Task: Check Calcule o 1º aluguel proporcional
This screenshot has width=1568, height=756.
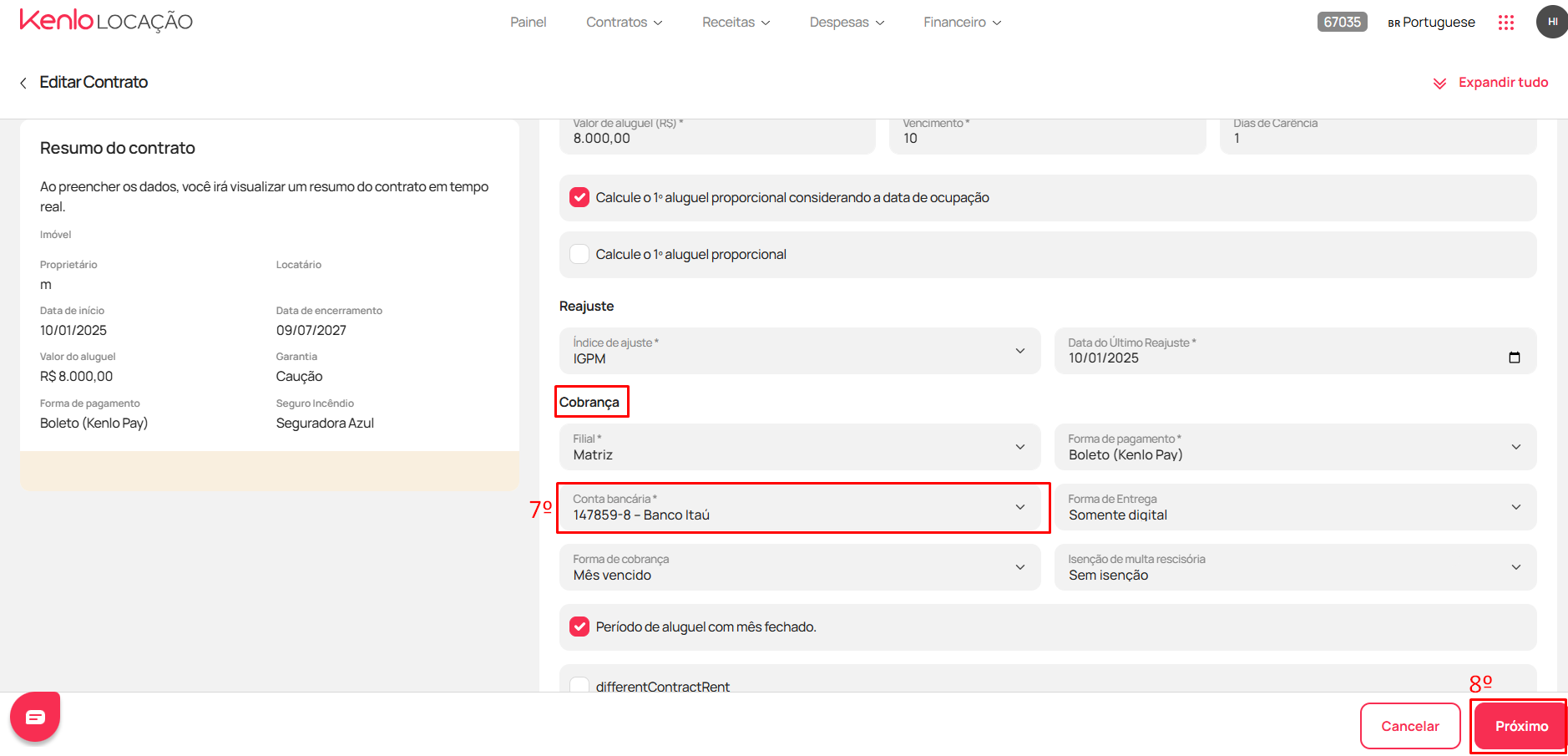Action: click(x=579, y=254)
